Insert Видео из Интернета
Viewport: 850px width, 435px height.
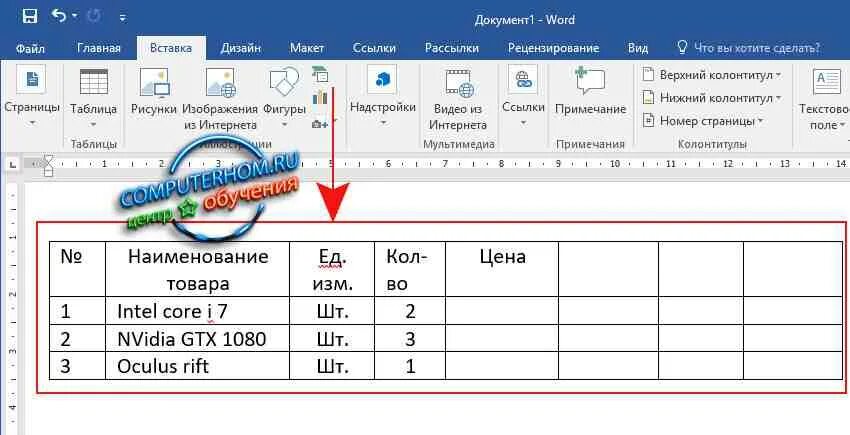tap(458, 99)
